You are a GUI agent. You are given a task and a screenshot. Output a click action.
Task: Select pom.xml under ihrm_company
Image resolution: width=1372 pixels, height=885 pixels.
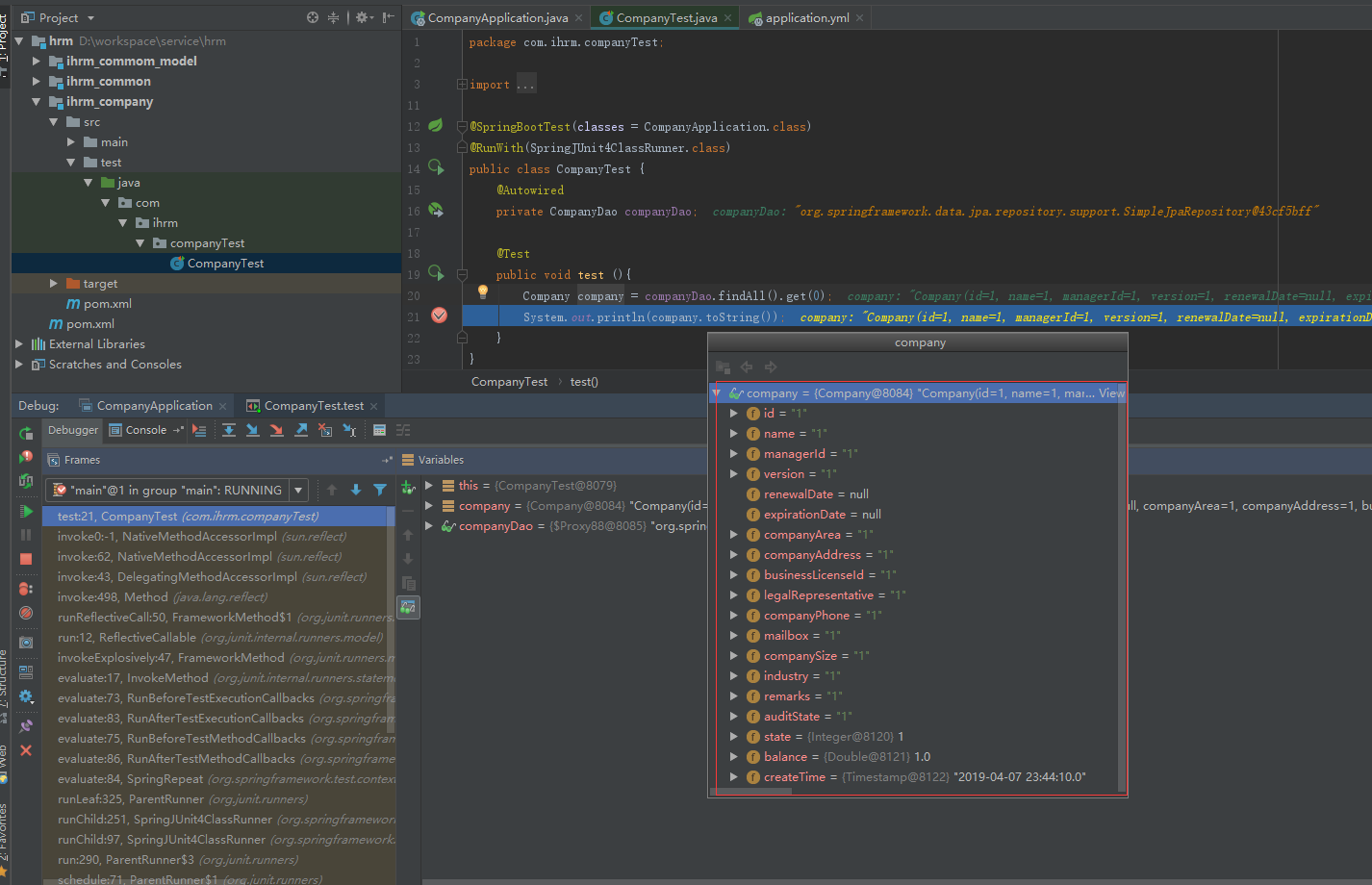pos(107,304)
